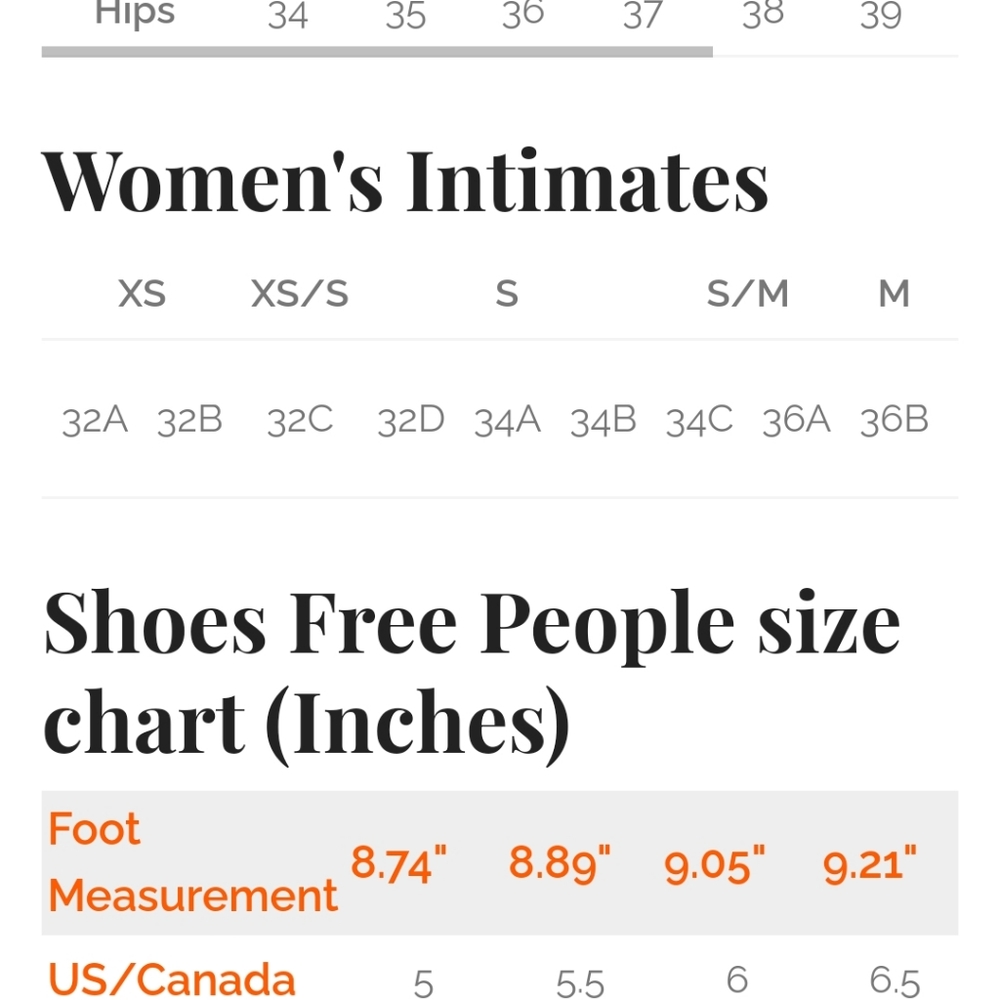Select the S size column header
The width and height of the screenshot is (1000, 1000).
(x=507, y=294)
